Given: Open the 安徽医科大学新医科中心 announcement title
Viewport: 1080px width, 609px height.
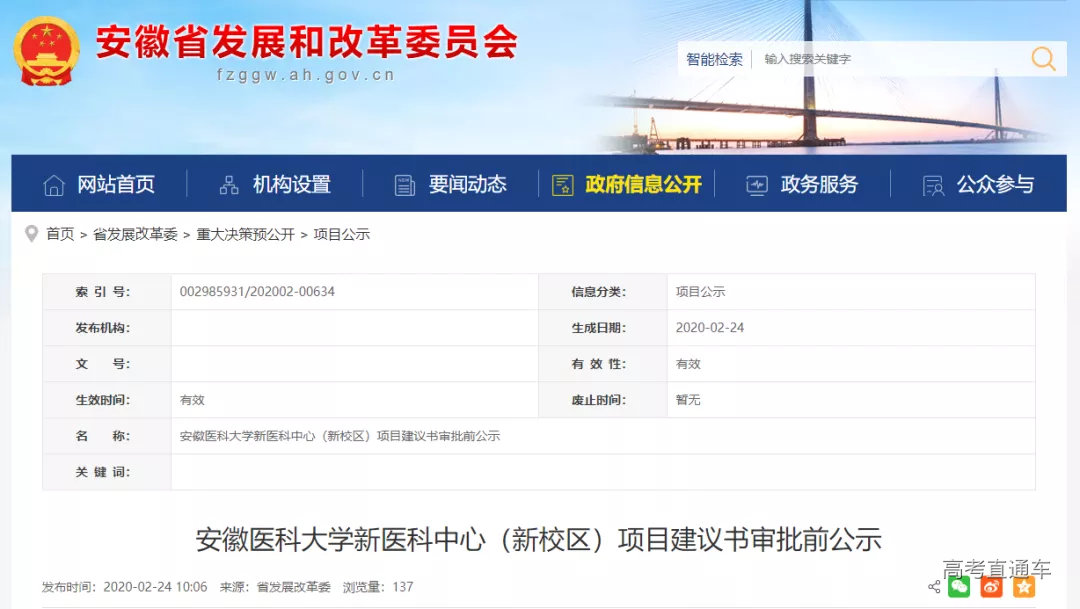Looking at the screenshot, I should (540, 538).
